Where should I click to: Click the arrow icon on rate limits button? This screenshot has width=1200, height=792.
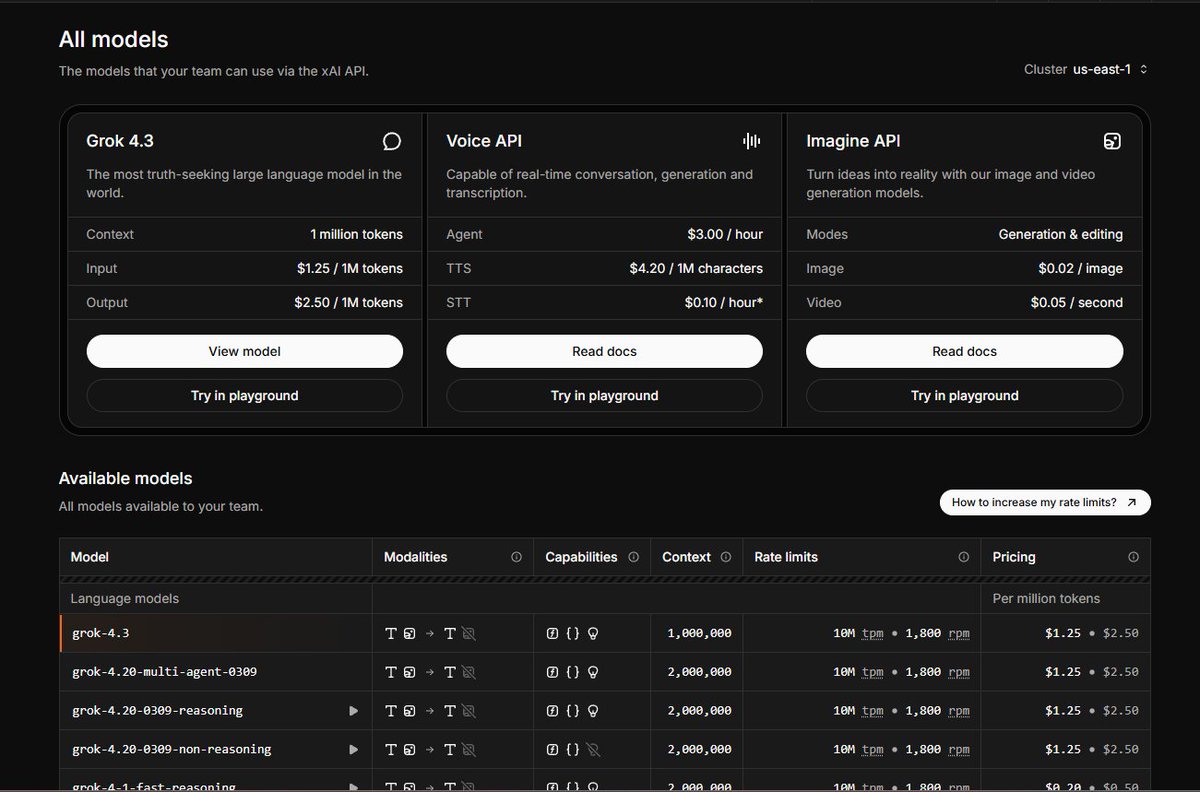tap(1131, 502)
